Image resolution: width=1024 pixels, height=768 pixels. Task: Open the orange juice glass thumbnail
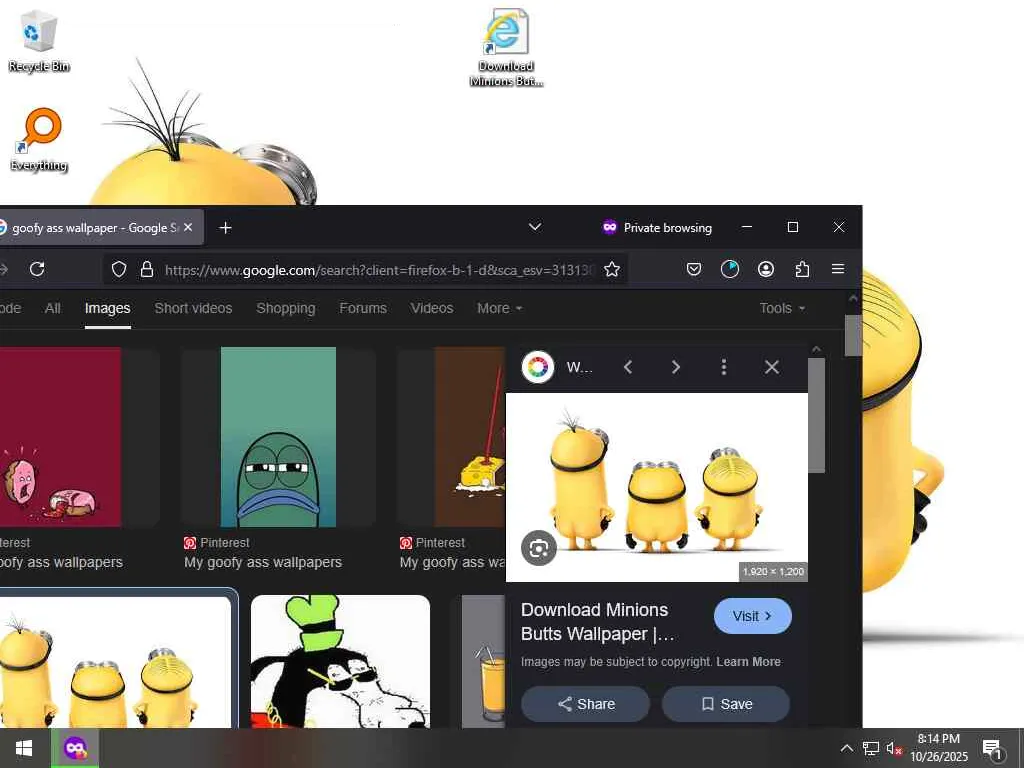(483, 661)
